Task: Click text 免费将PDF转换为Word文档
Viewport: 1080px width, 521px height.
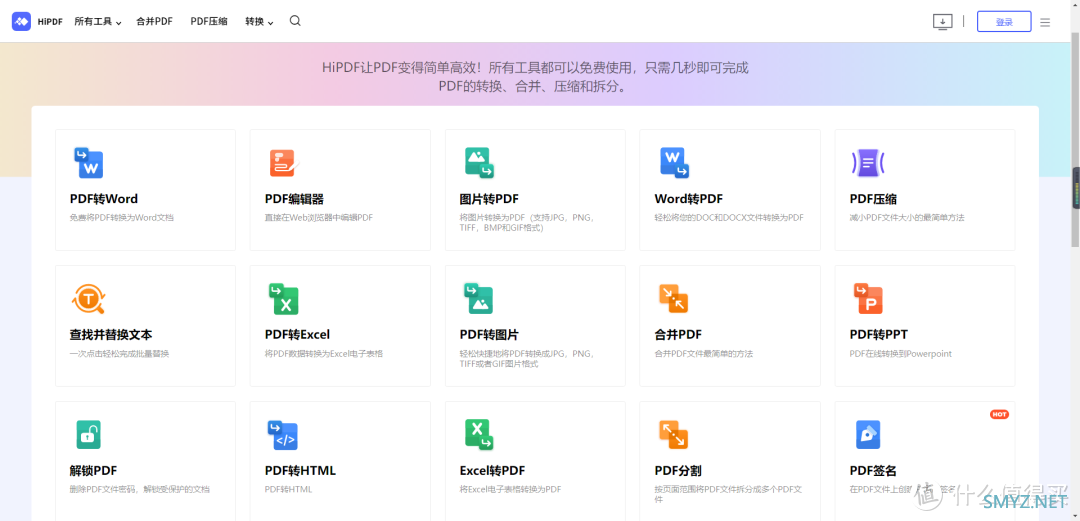Action: point(122,218)
